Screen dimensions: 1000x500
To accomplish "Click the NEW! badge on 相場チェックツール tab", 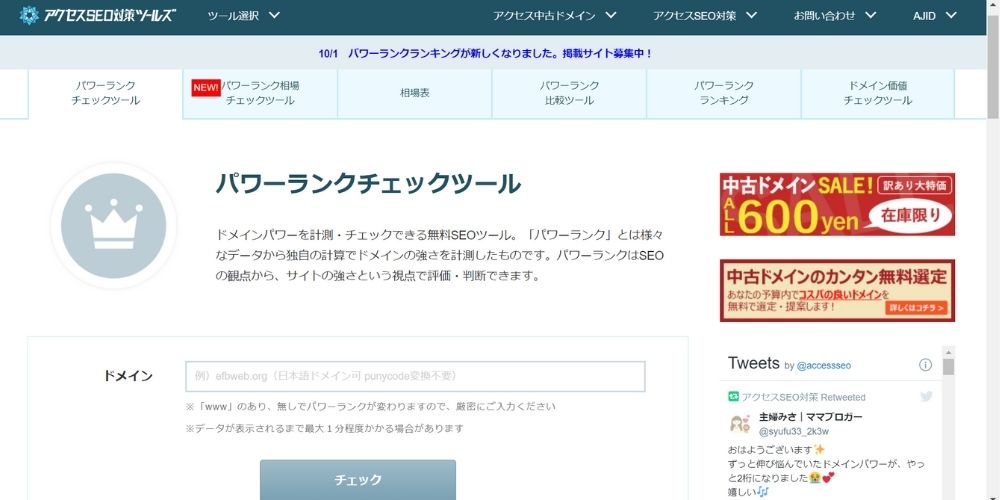I will (206, 87).
